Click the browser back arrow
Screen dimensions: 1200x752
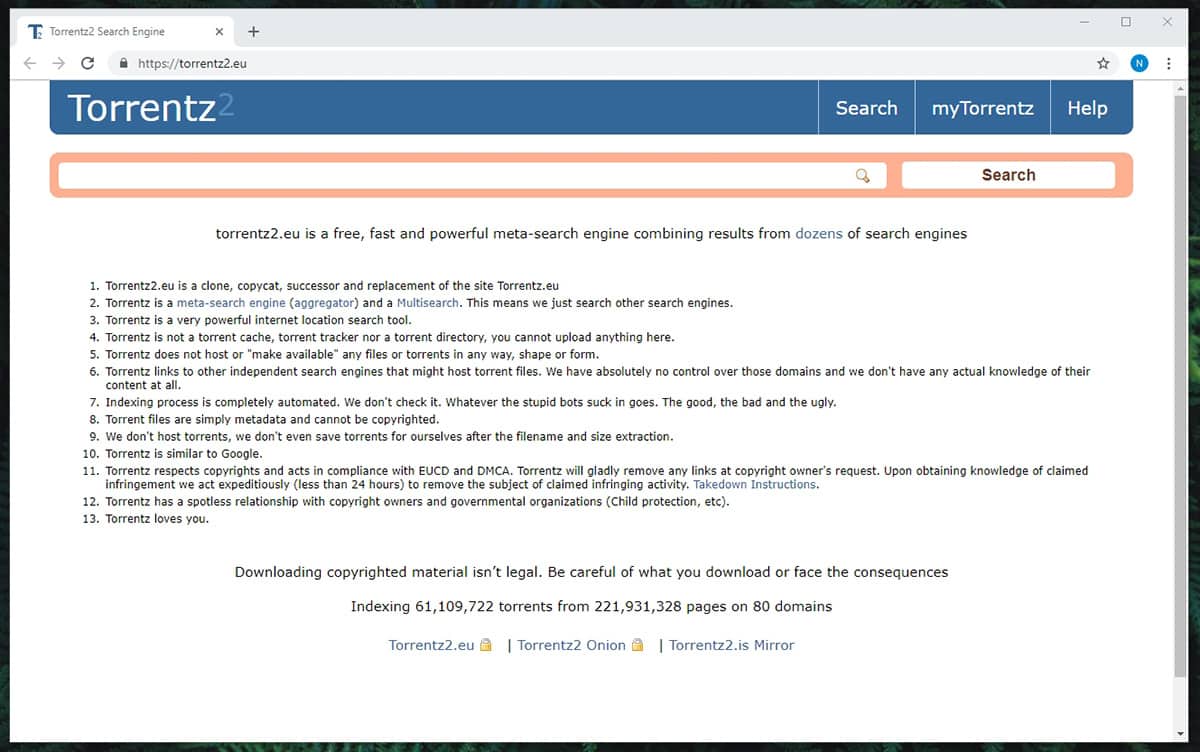30,63
